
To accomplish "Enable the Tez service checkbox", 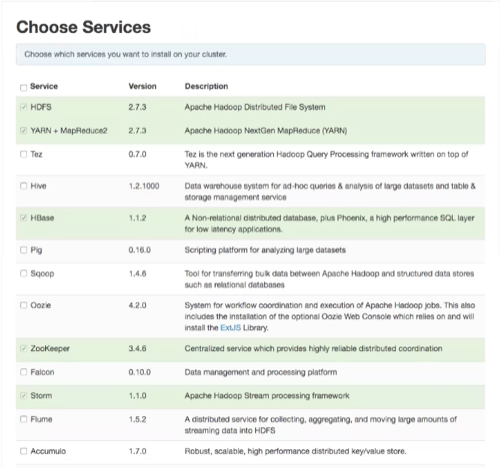I will [23, 154].
